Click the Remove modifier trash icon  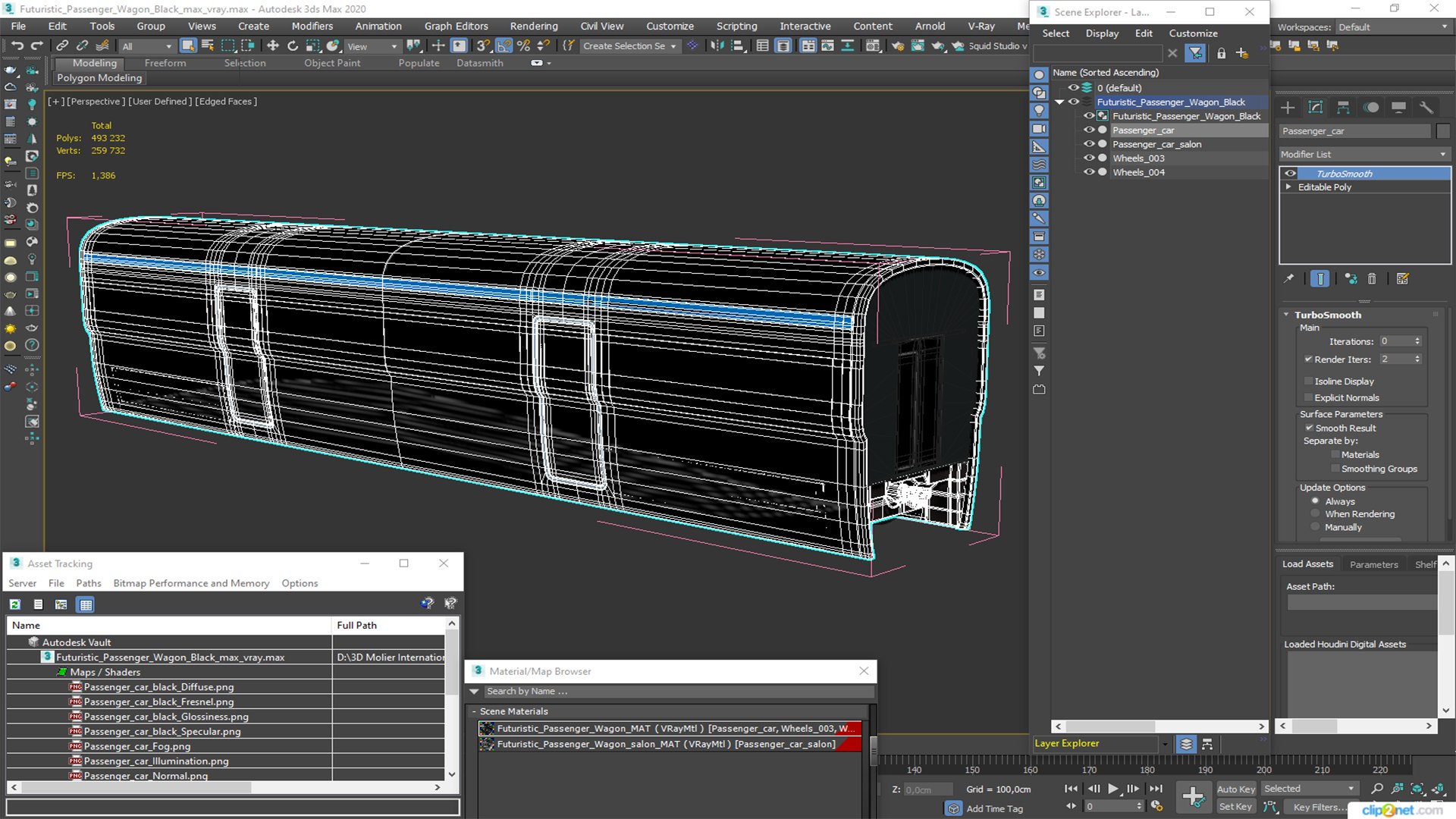(1372, 279)
